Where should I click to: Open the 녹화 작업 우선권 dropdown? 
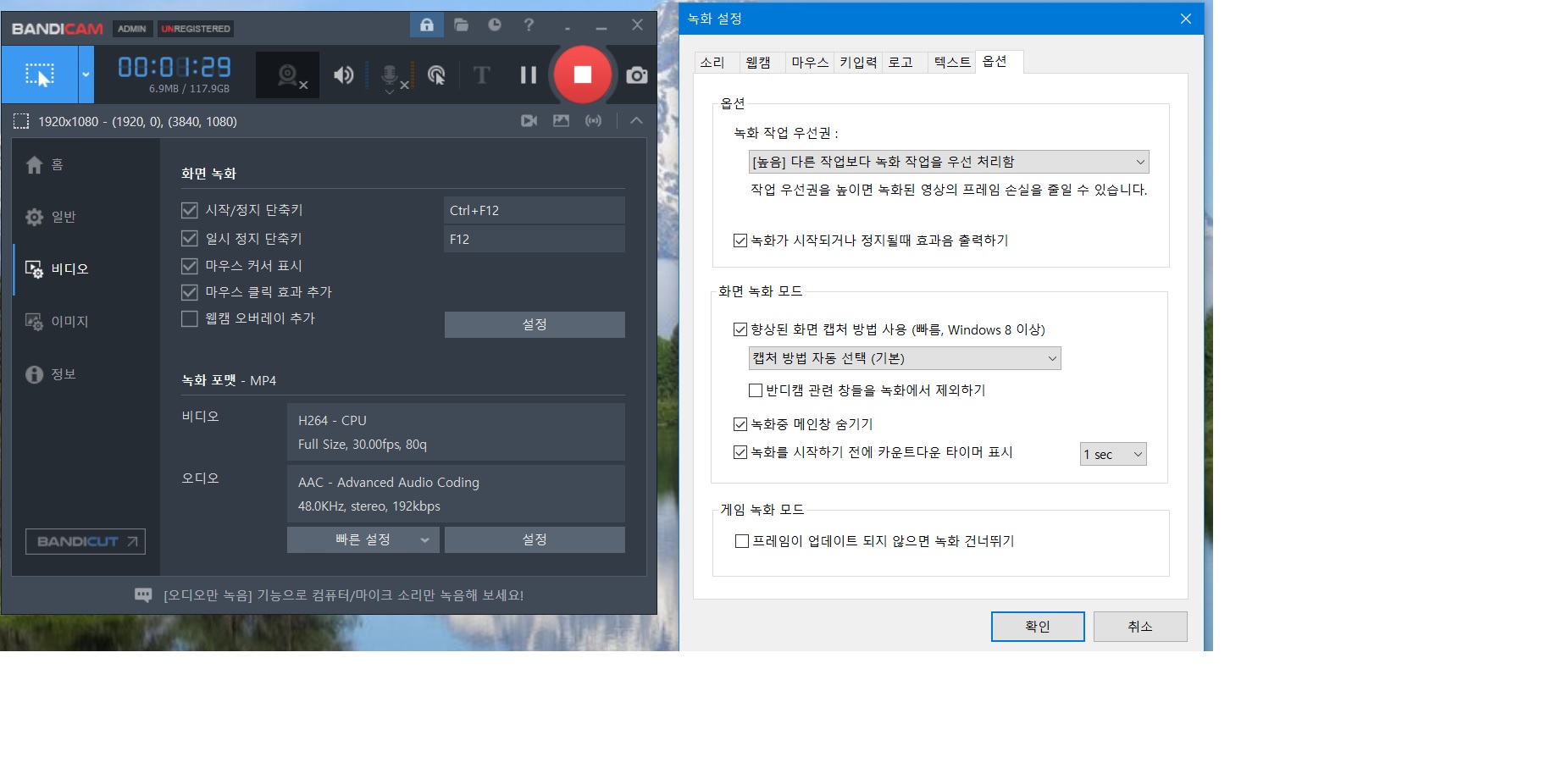(949, 162)
